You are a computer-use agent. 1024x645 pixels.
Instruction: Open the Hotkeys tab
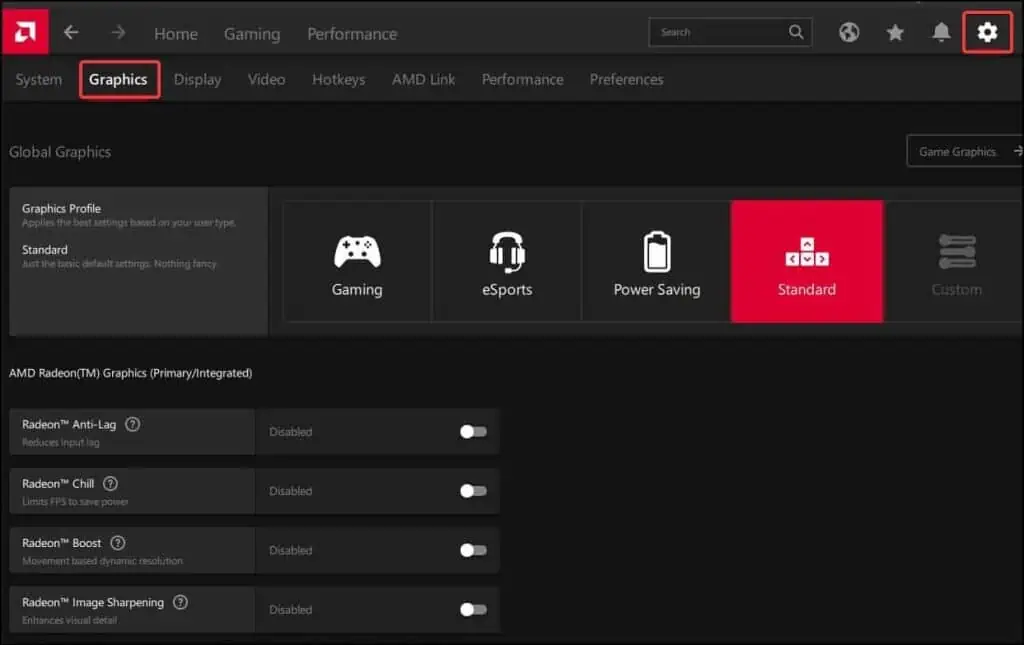pos(338,79)
